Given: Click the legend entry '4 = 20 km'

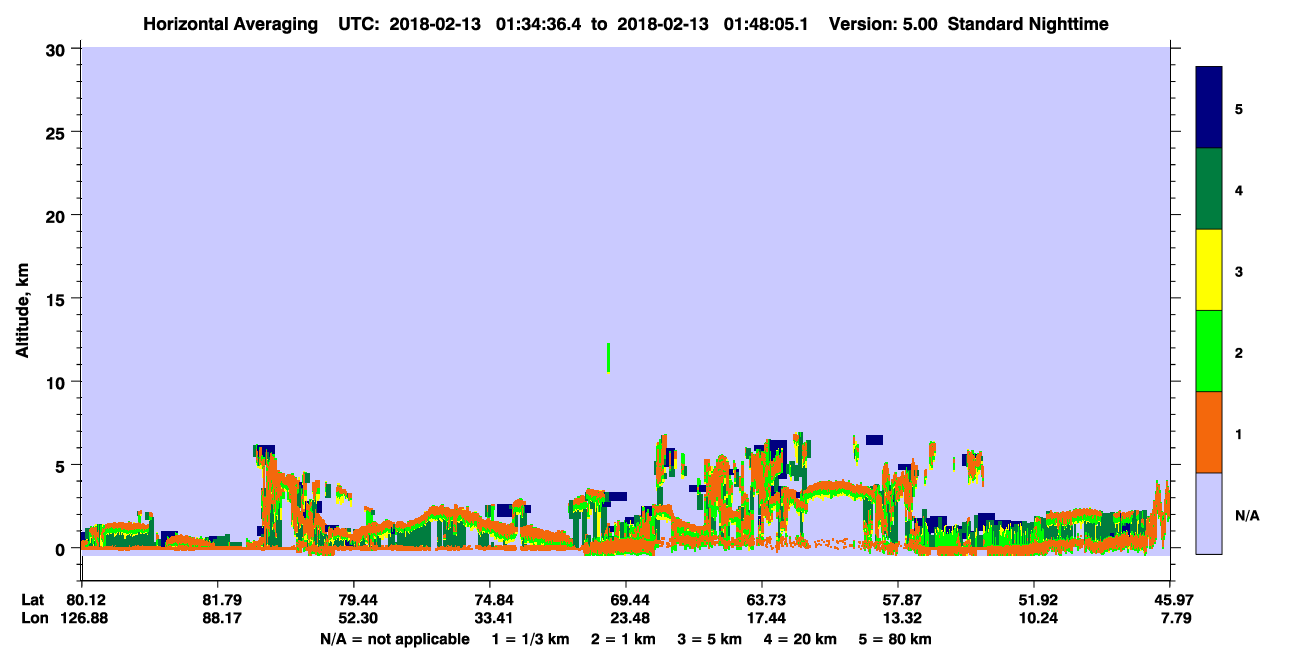Looking at the screenshot, I should [802, 639].
